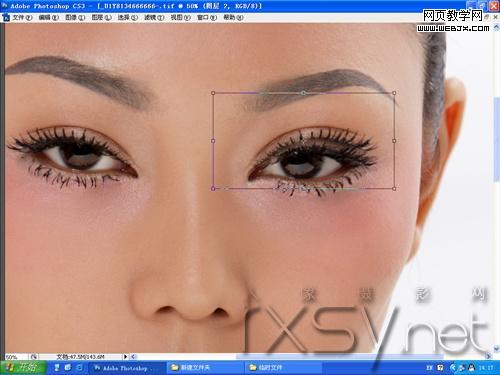Click the taskbar clock
This screenshot has width=500, height=375.
(x=486, y=368)
